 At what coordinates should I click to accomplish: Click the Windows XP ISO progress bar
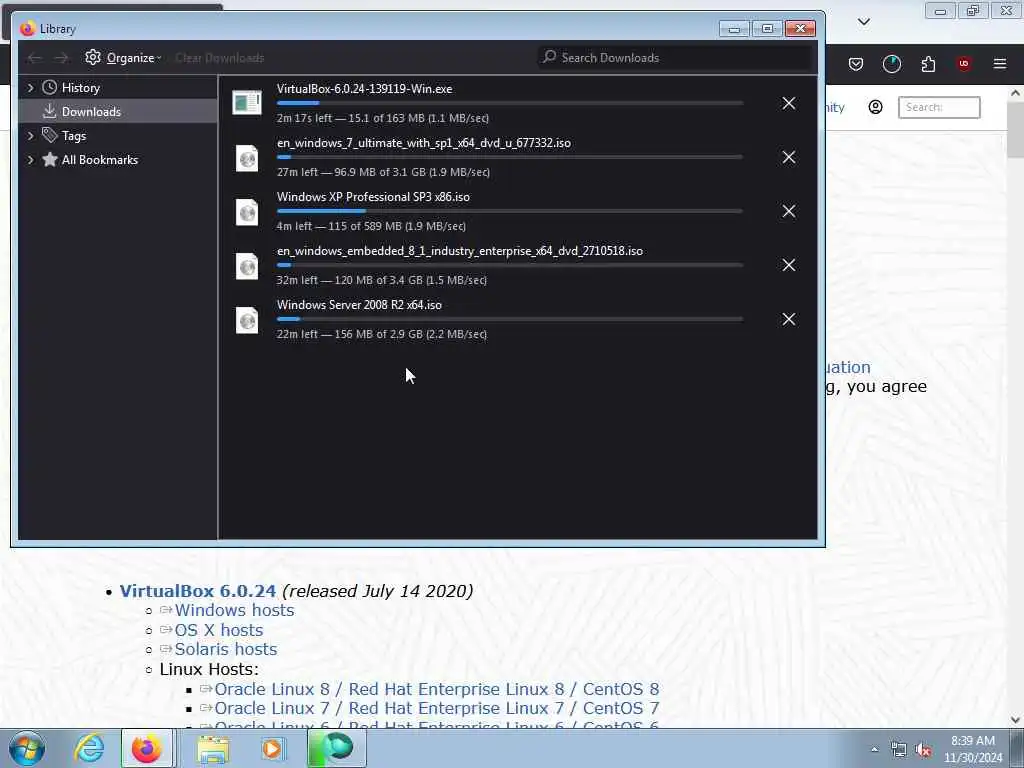509,211
